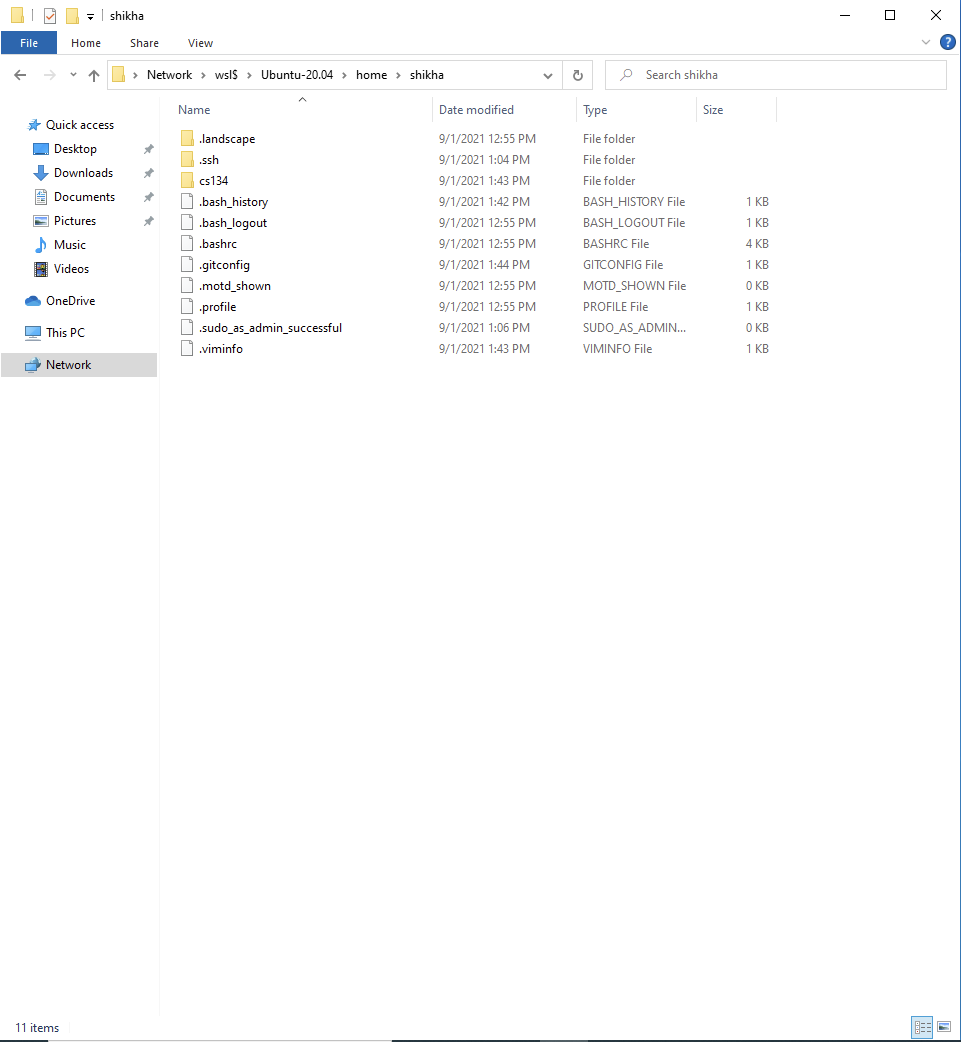Select the .bashrc file icon
Viewport: 961px width, 1042px height.
[187, 244]
